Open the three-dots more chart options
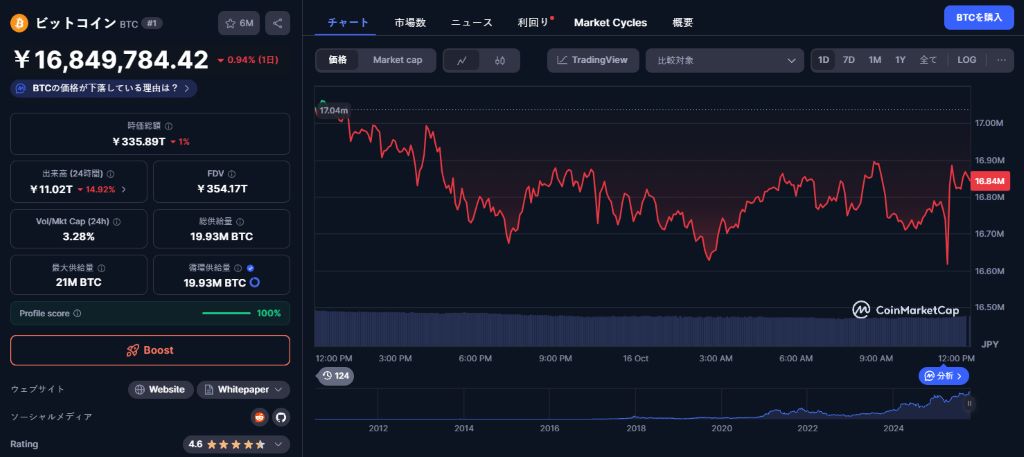Viewport: 1024px width, 457px height. (1001, 60)
